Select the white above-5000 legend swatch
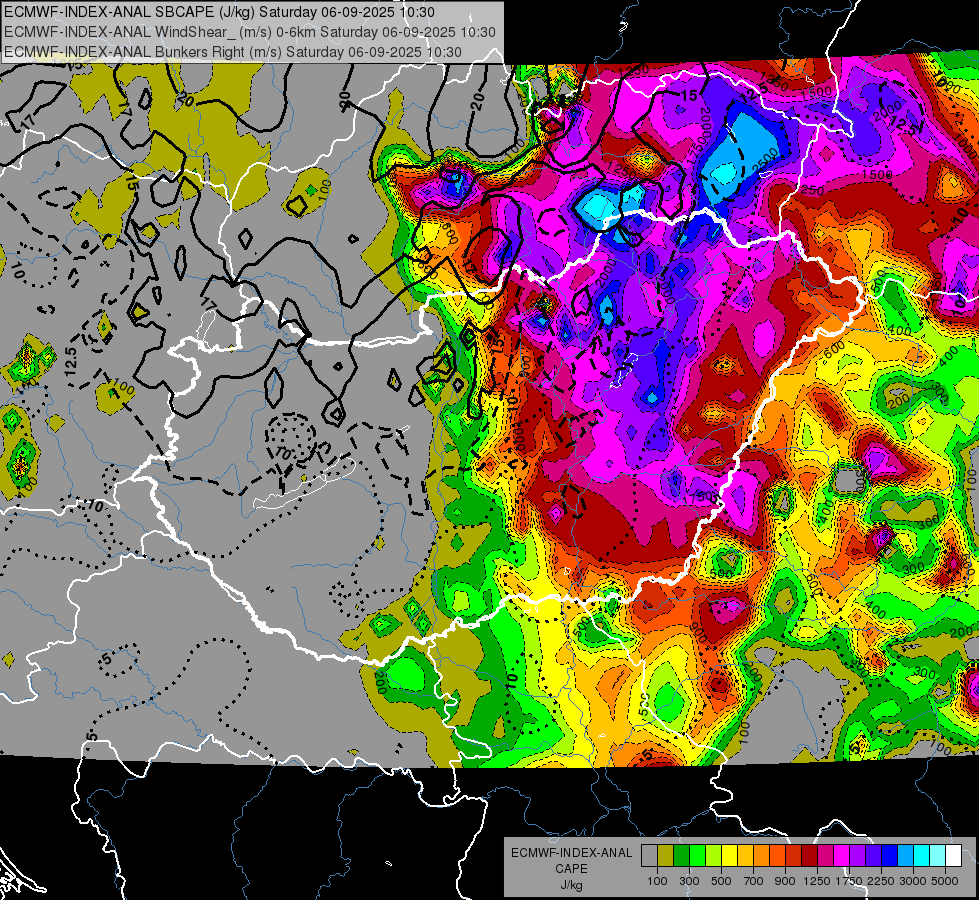 [x=953, y=856]
